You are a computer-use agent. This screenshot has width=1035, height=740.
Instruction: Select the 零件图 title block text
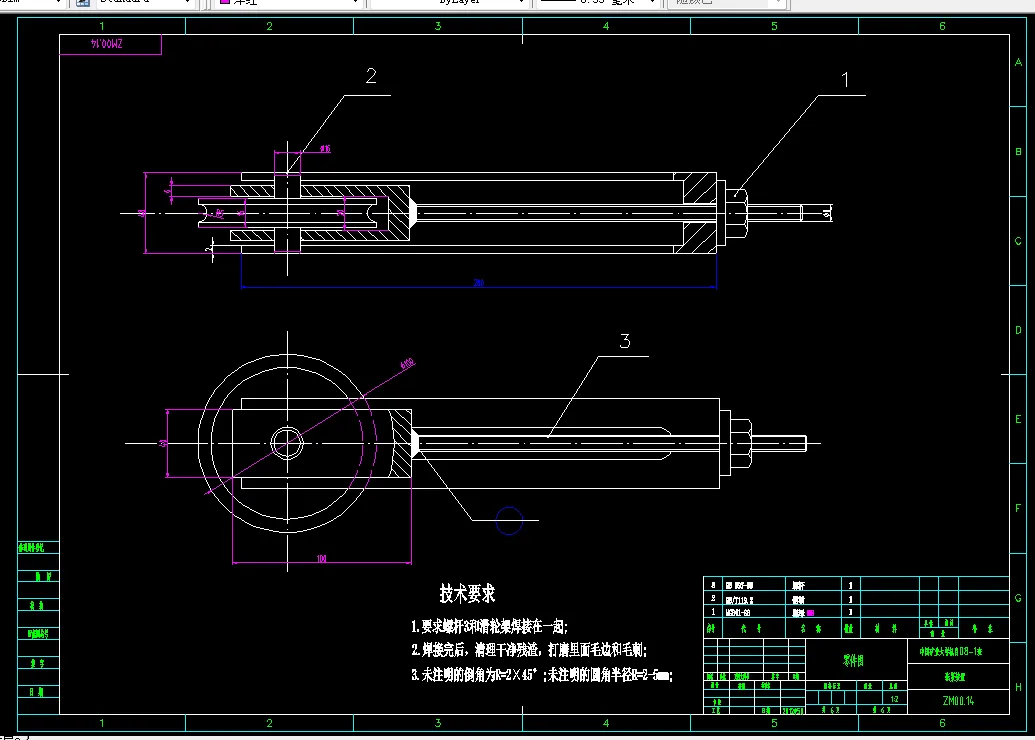coord(853,661)
